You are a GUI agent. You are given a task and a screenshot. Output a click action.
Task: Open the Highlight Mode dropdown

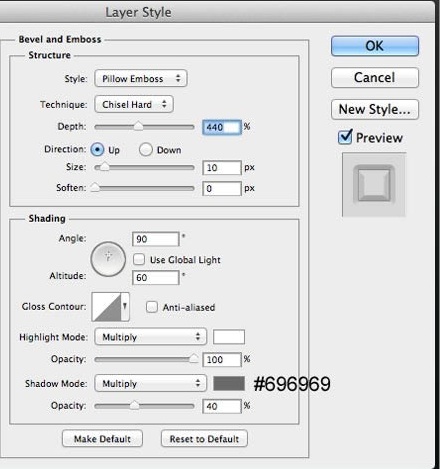click(x=151, y=337)
